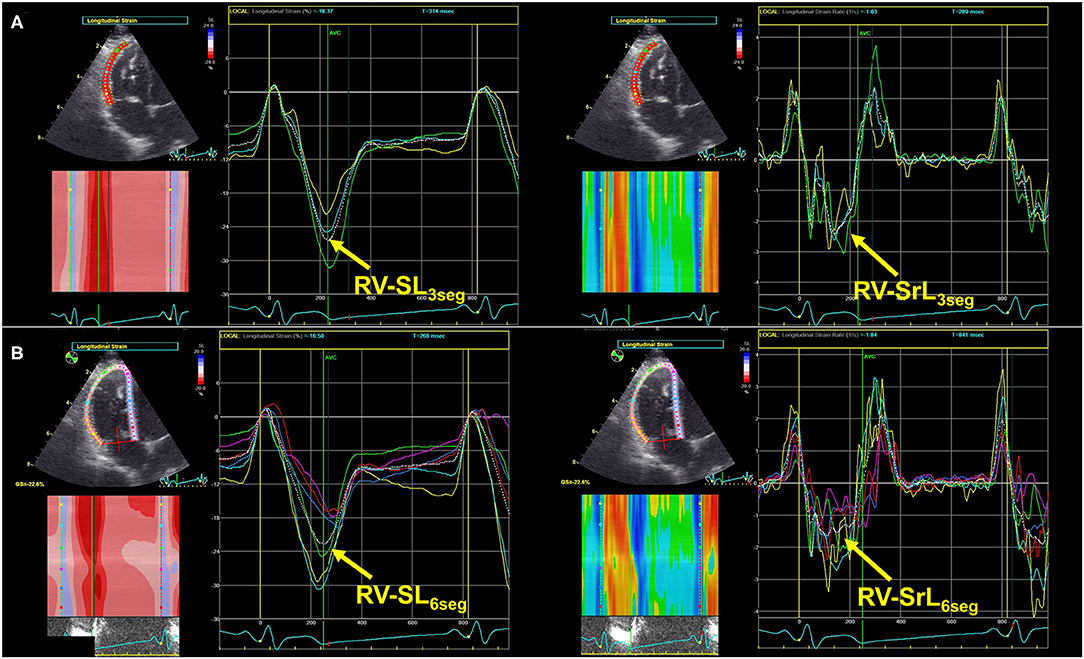The width and height of the screenshot is (1084, 659).
Task: Select the AVC marker in the graph reading T=314 msec
Action: (x=335, y=32)
